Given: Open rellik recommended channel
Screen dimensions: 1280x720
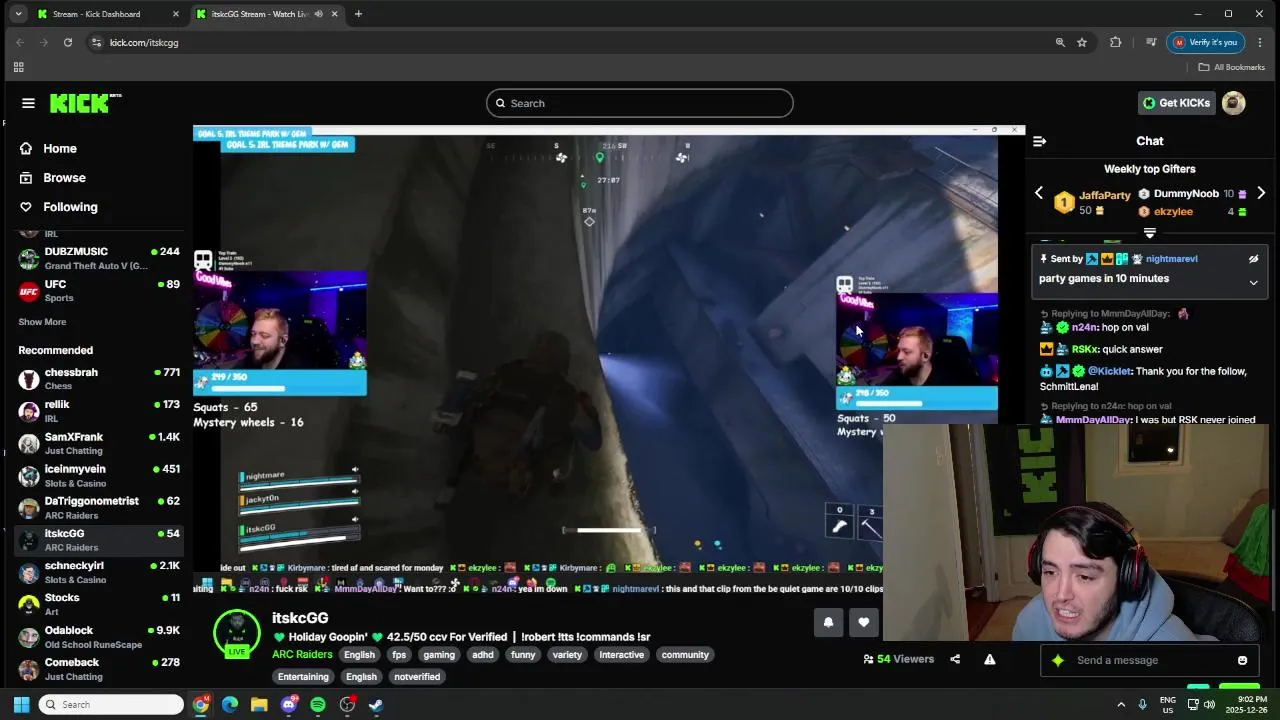Looking at the screenshot, I should pos(98,411).
